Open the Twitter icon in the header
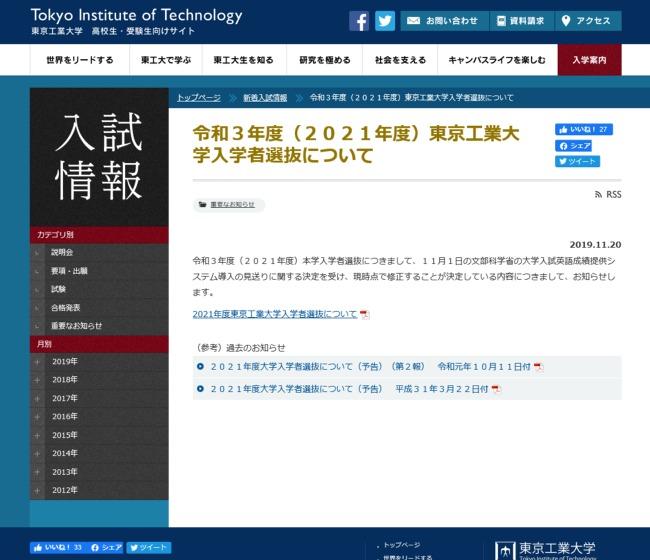Image resolution: width=650 pixels, height=560 pixels. (x=385, y=21)
